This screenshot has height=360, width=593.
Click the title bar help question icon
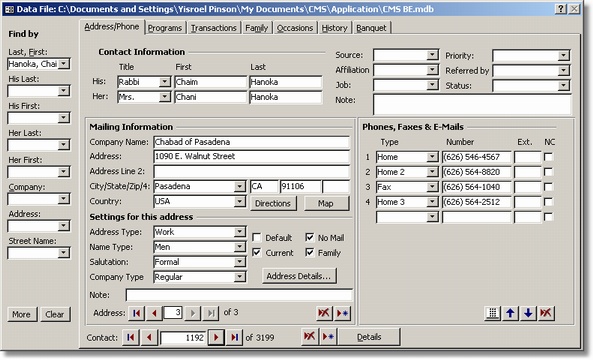(x=561, y=9)
